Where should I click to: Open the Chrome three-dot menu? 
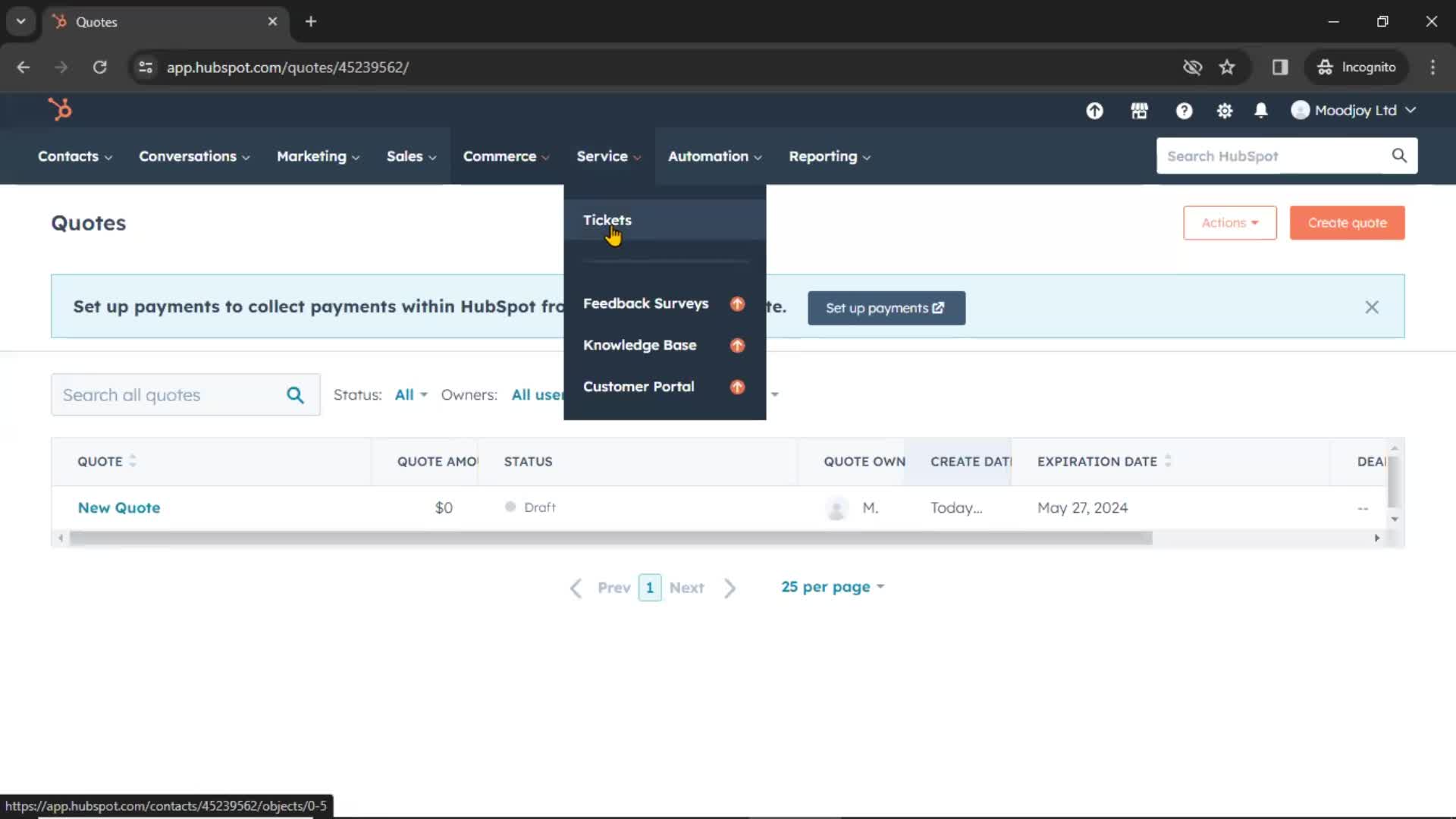tap(1432, 67)
